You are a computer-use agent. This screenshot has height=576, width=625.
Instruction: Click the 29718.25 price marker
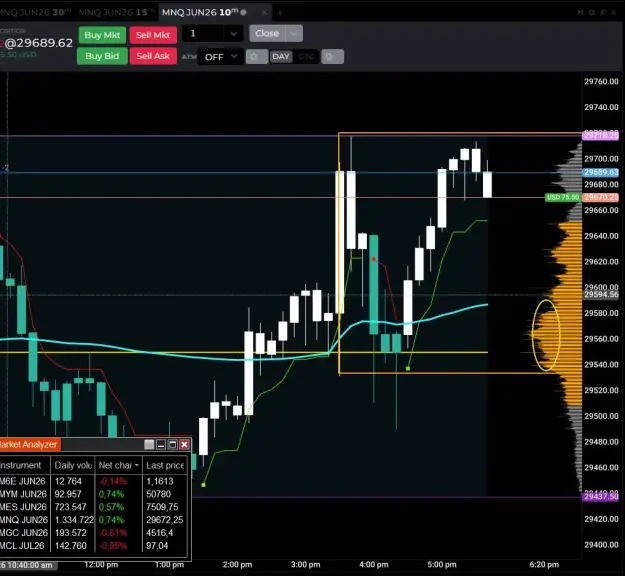601,136
